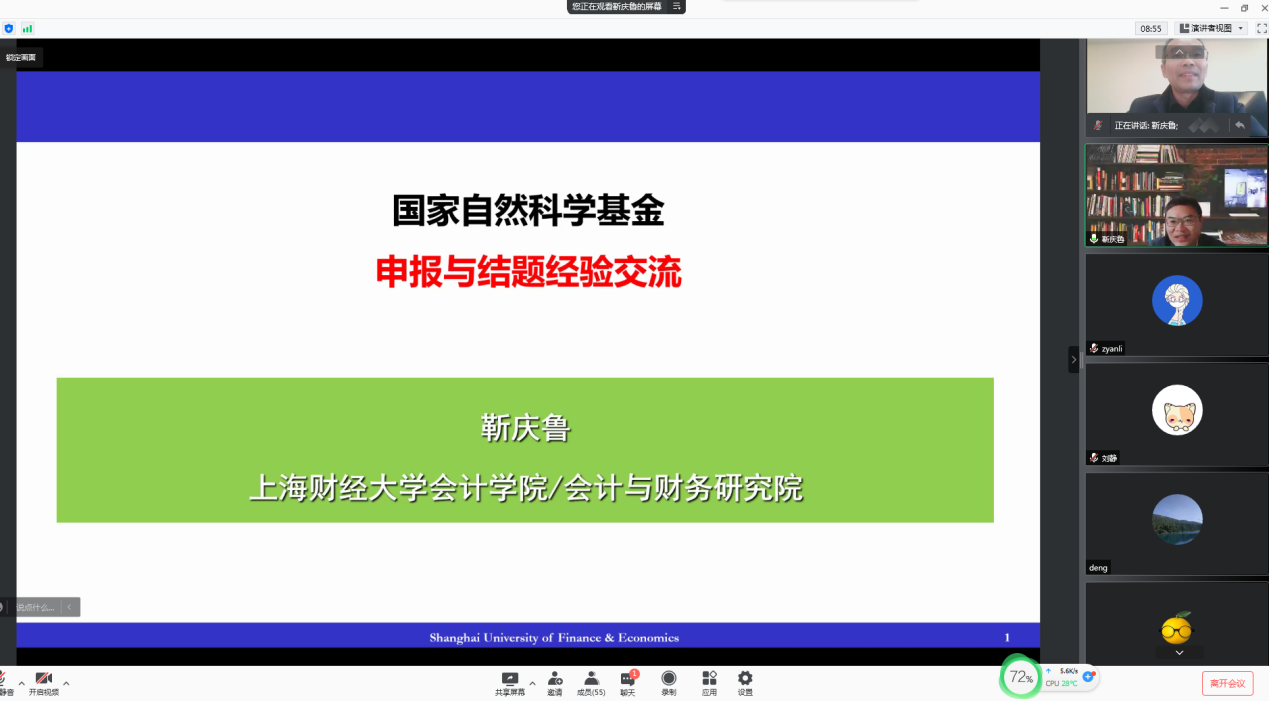Start recording with the 录制 icon
This screenshot has height=701, width=1269.
668,684
